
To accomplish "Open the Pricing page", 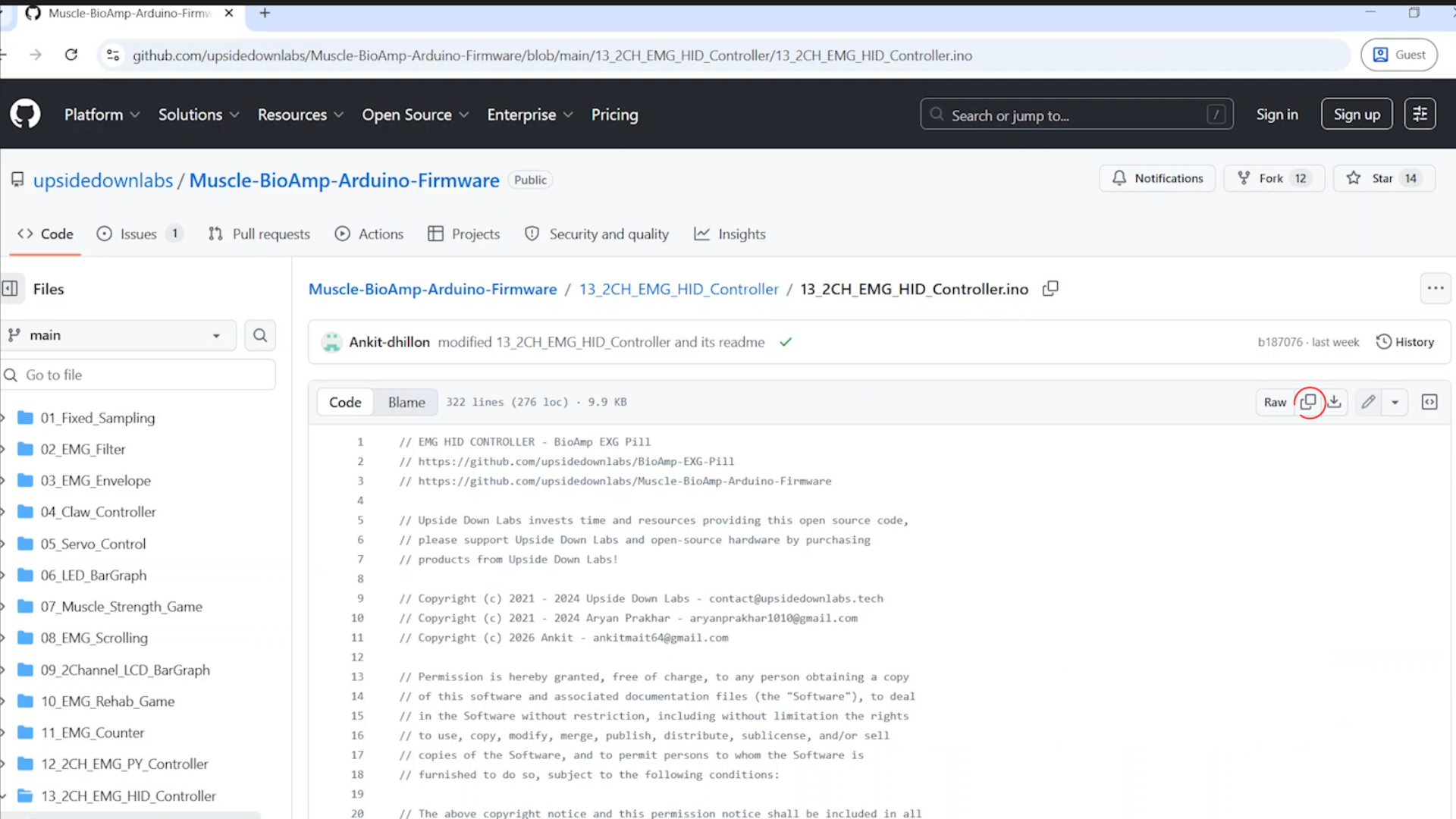I will pos(614,115).
